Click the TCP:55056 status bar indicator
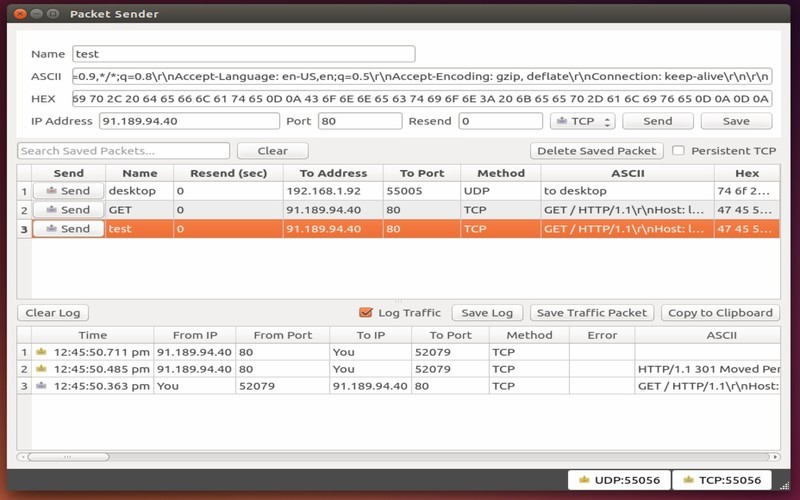This screenshot has width=800, height=500. tap(722, 481)
